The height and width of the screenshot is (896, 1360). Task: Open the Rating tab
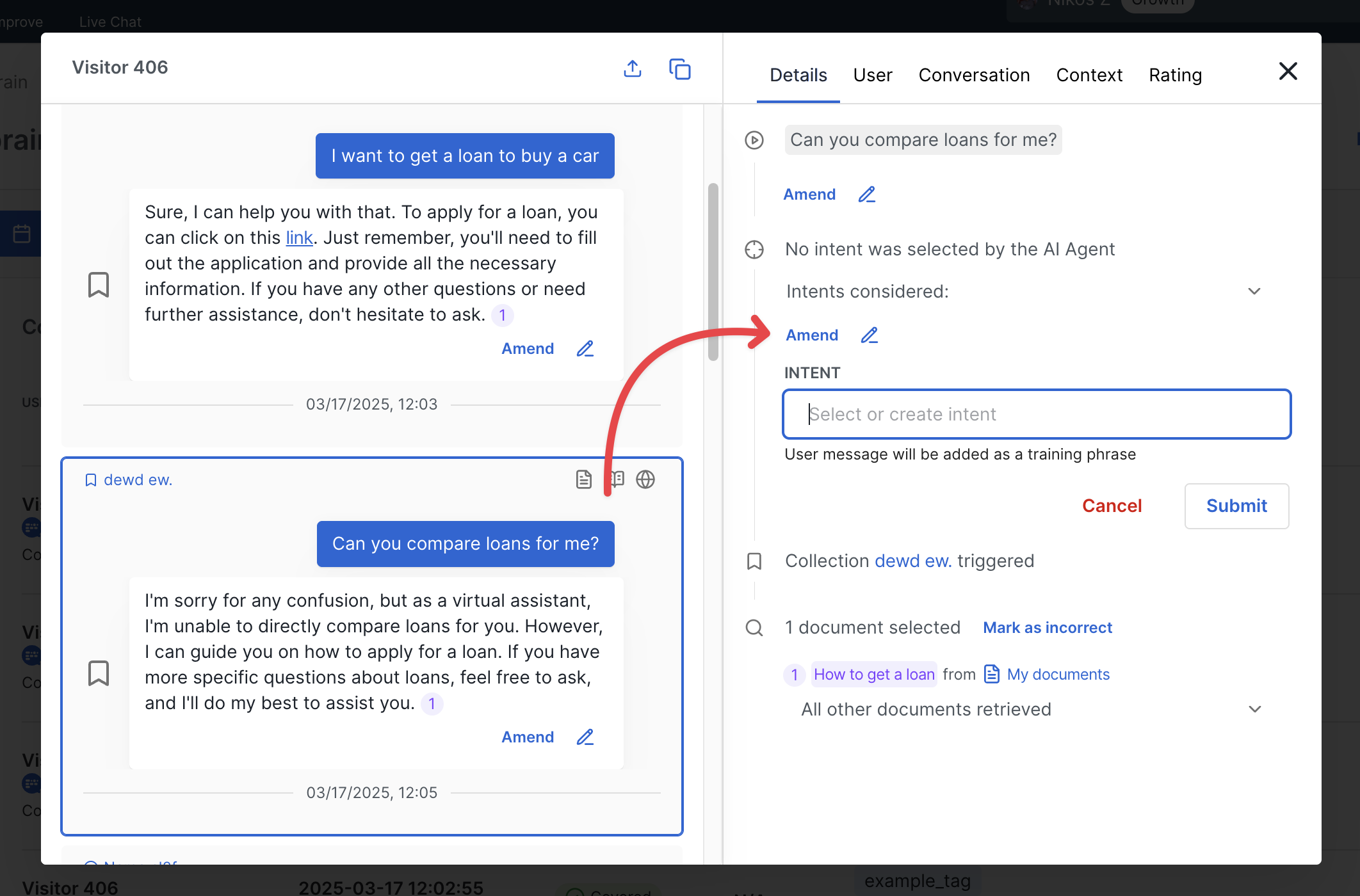(1175, 76)
